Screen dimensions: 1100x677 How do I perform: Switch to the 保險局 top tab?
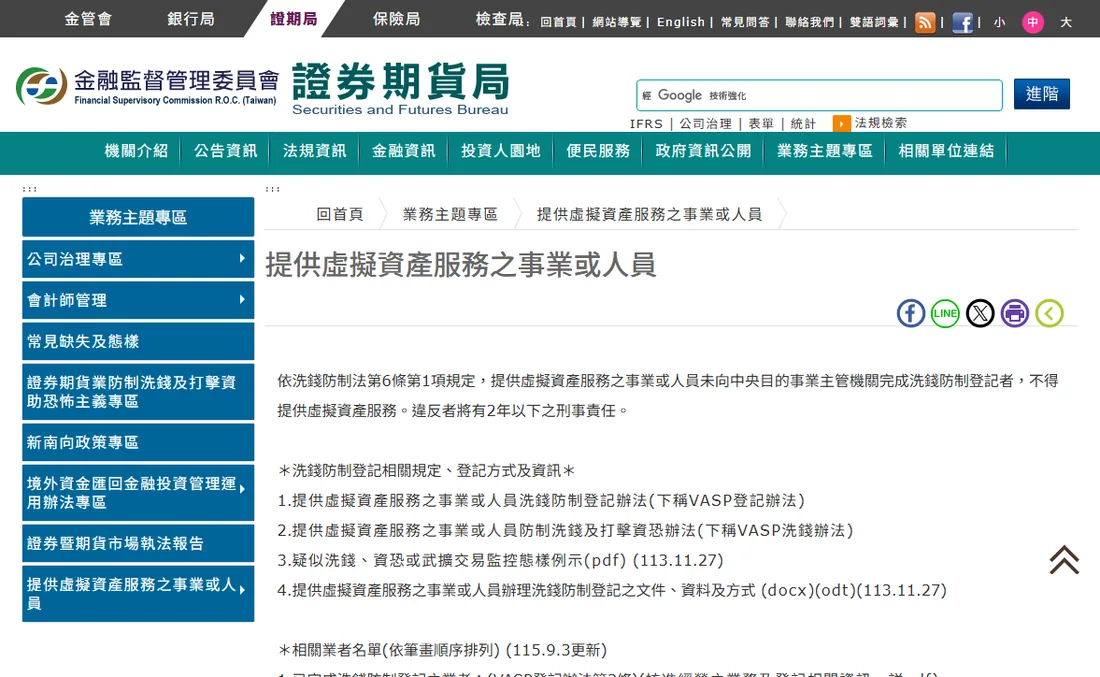click(396, 19)
